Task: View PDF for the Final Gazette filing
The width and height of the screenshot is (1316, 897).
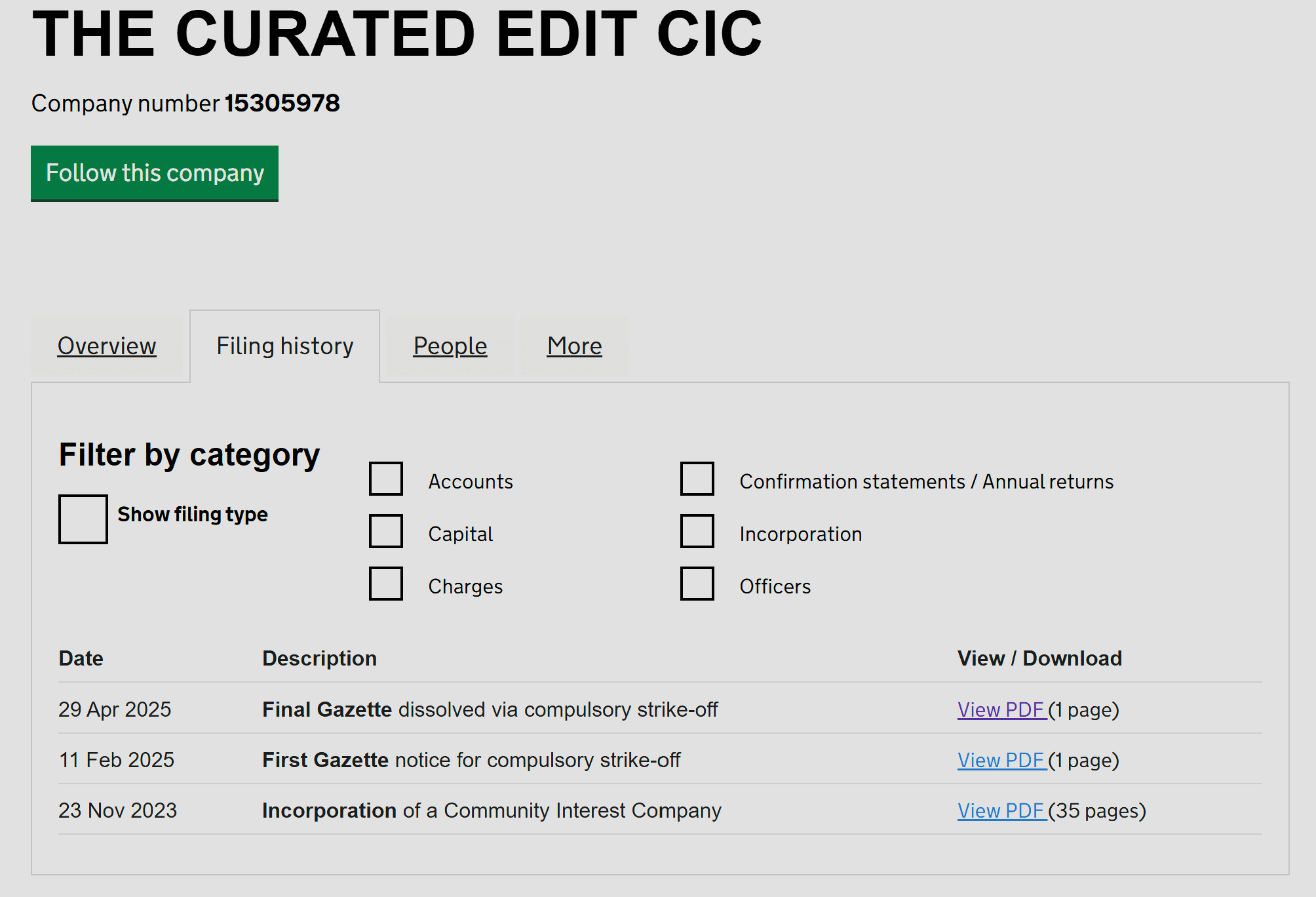Action: 1001,709
